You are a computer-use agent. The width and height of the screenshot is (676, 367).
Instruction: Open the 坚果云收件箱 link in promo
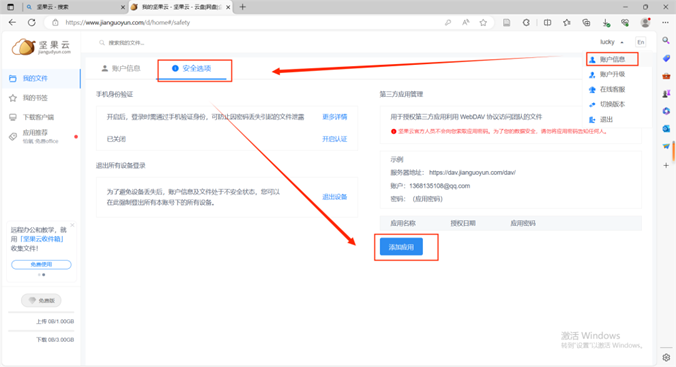(x=42, y=239)
